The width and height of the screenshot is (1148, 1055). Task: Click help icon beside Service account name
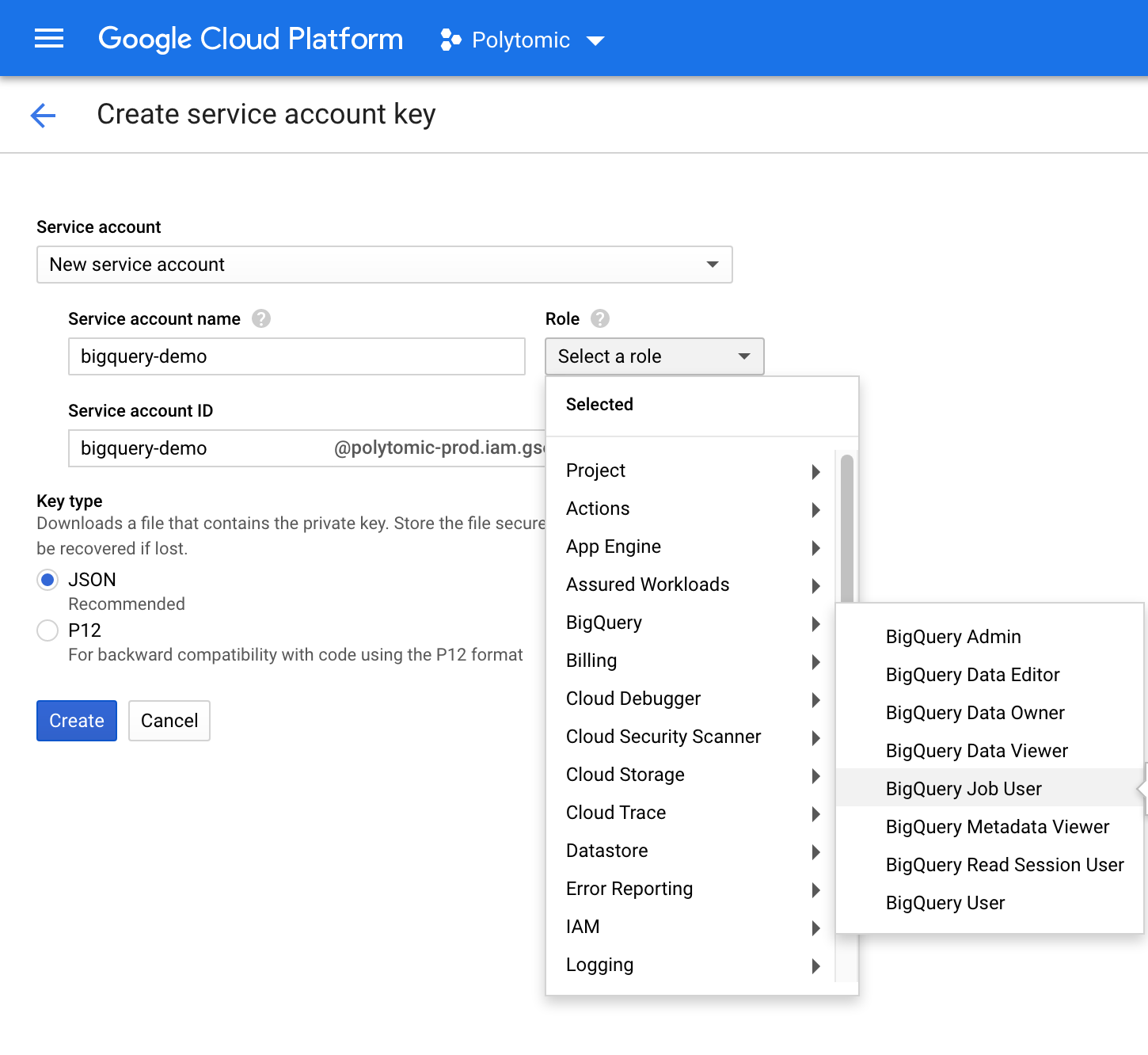pos(261,318)
